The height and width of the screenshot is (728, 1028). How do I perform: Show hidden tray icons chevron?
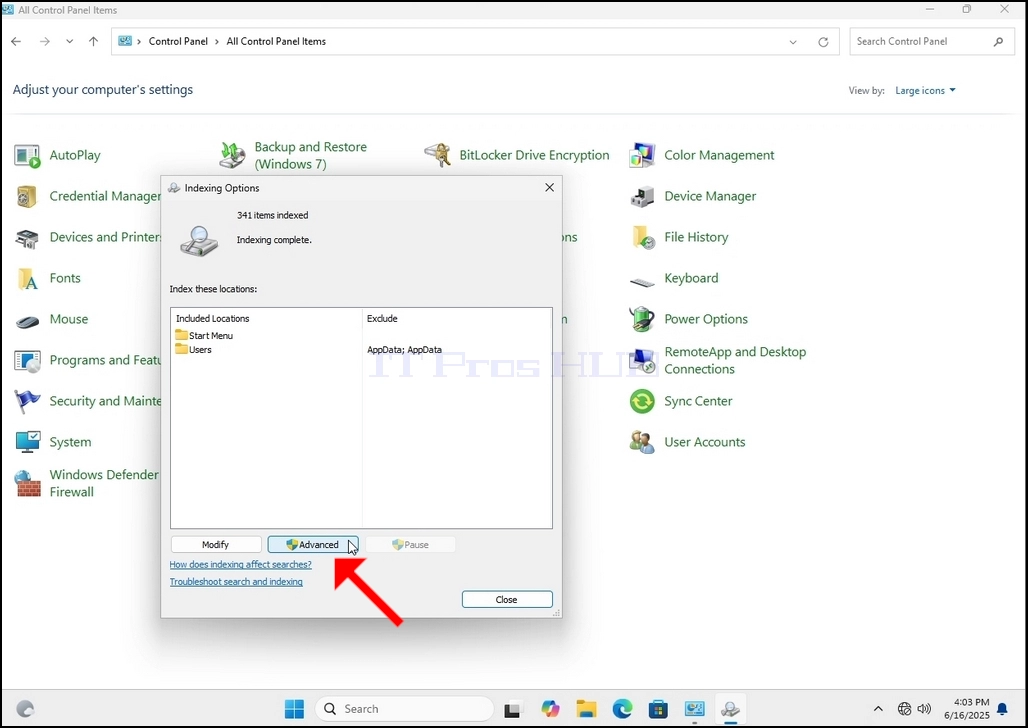[879, 709]
